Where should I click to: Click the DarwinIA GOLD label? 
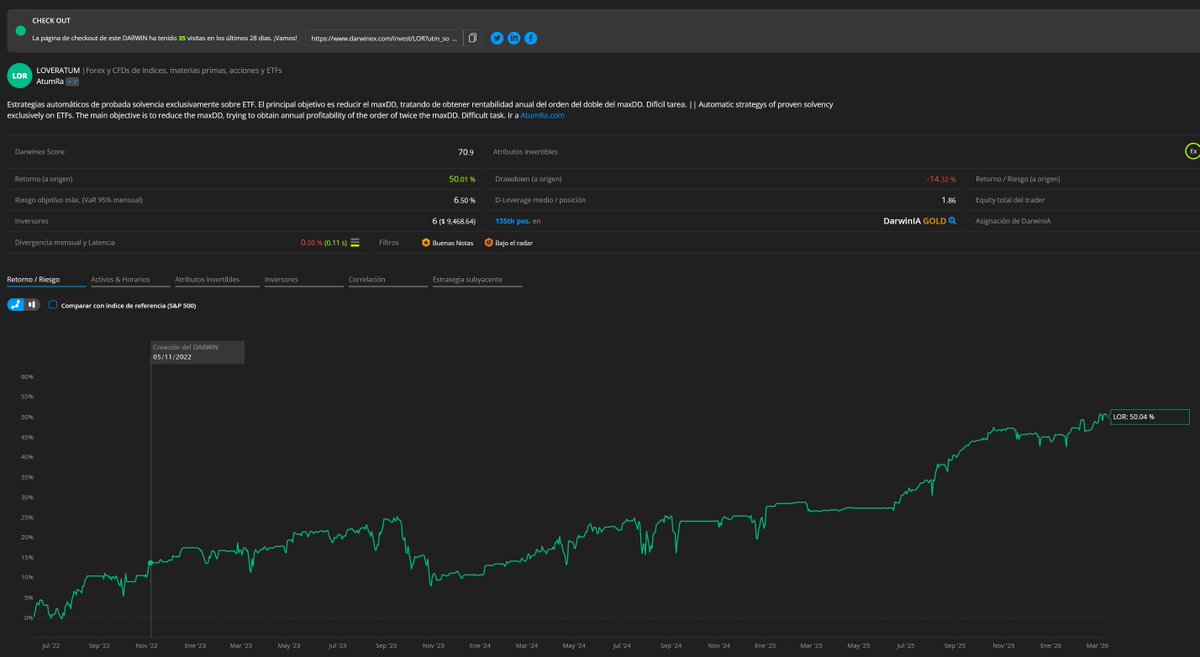[914, 220]
